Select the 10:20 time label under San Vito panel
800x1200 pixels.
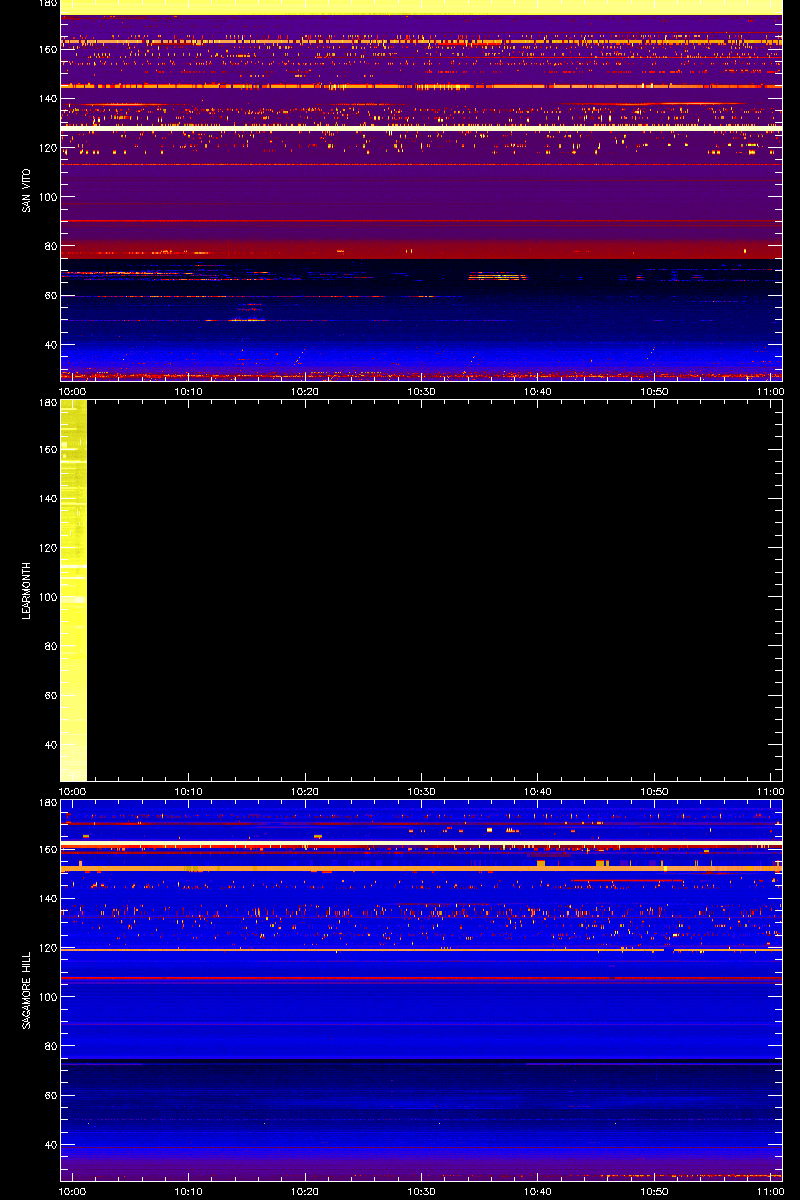(x=305, y=392)
